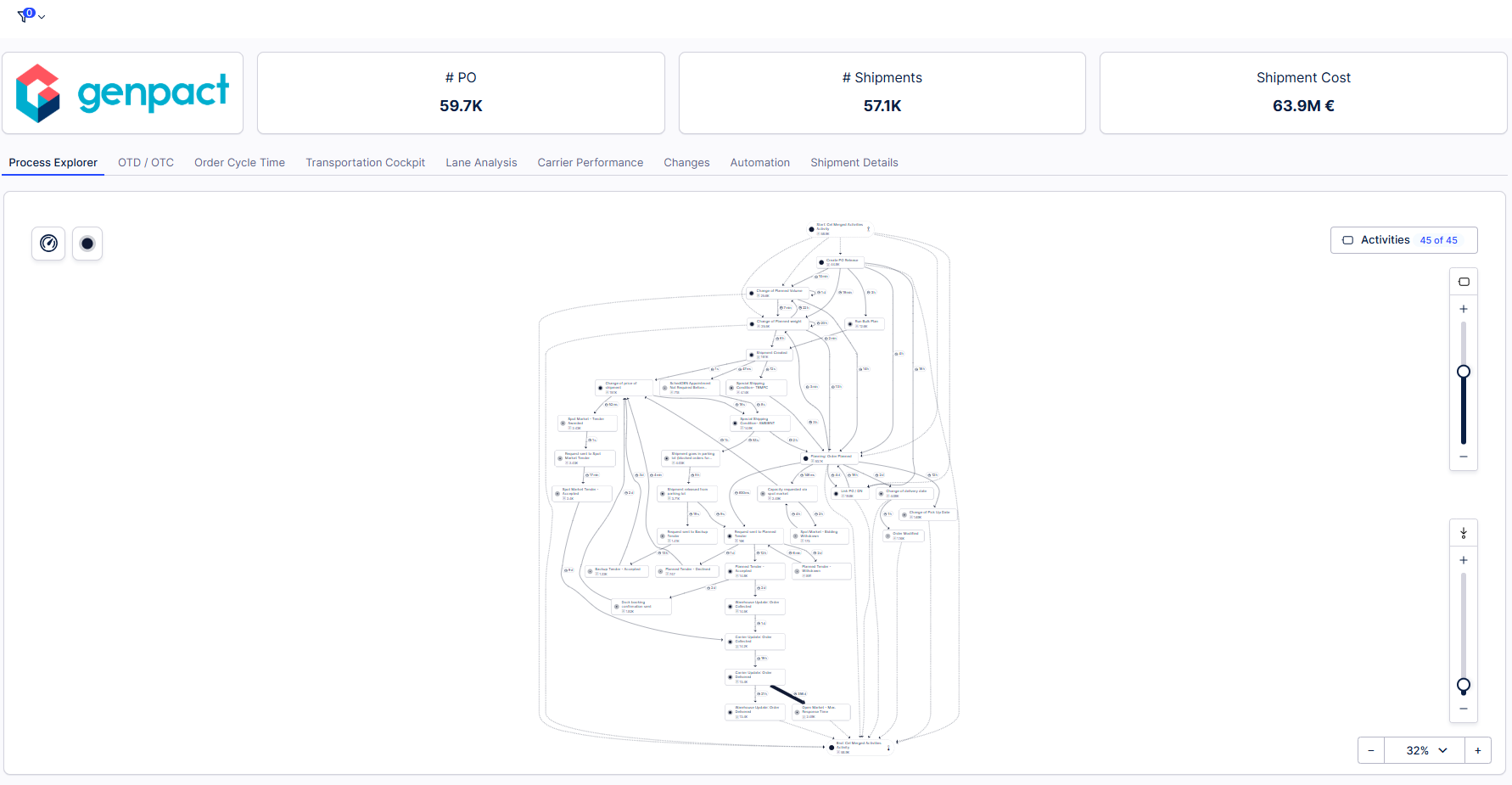Go to the Lane Analysis tab
Image resolution: width=1512 pixels, height=785 pixels.
481,163
